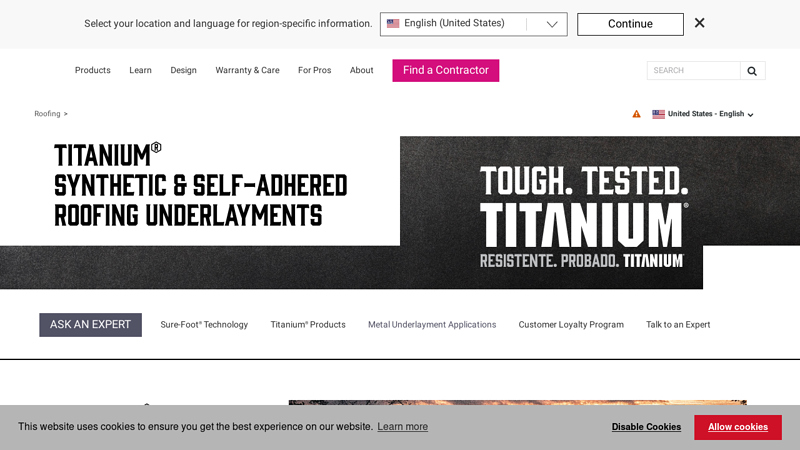This screenshot has height=450, width=800.
Task: Click the search magnifier icon
Action: (752, 71)
